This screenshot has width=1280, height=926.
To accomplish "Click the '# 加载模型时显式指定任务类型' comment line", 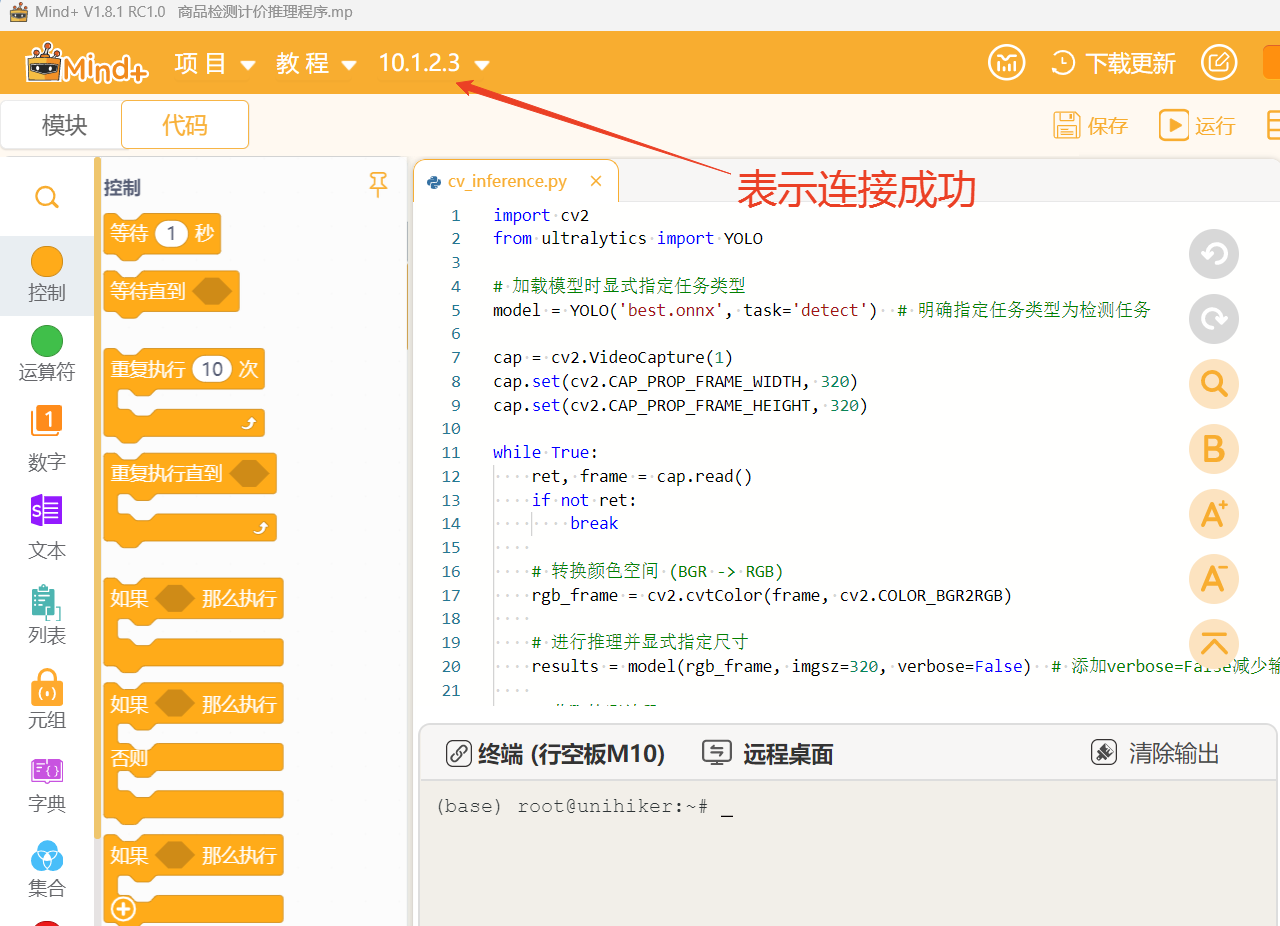I will point(619,286).
